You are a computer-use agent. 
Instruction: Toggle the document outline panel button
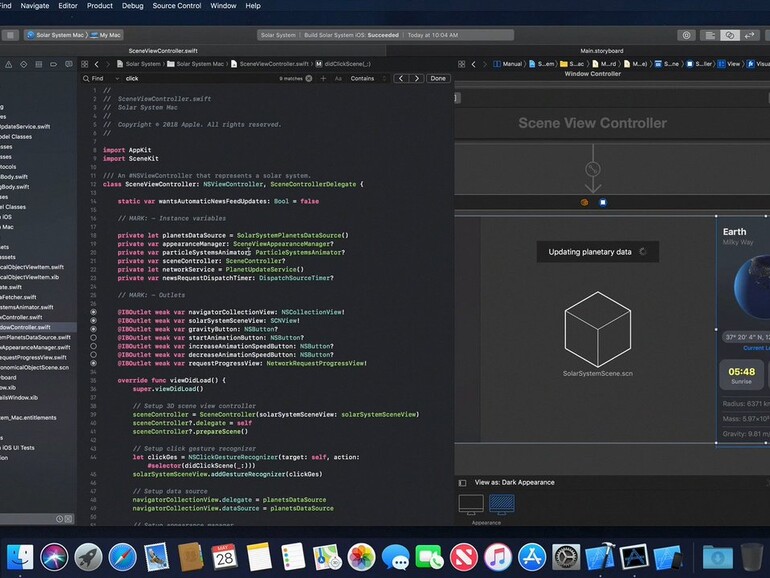pyautogui.click(x=462, y=483)
